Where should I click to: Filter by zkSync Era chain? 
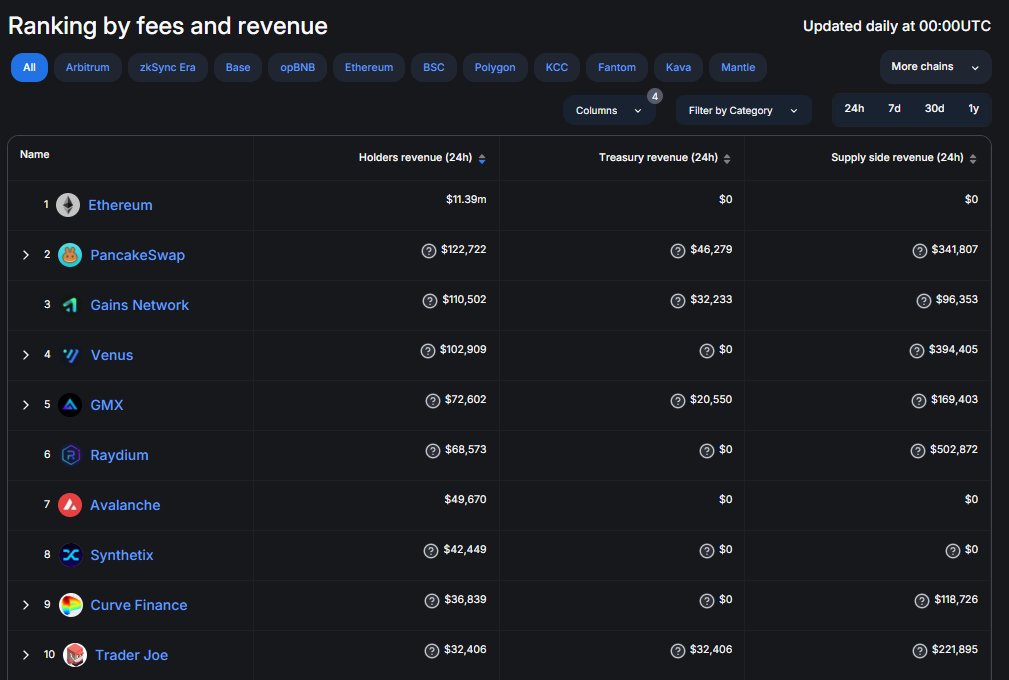167,68
